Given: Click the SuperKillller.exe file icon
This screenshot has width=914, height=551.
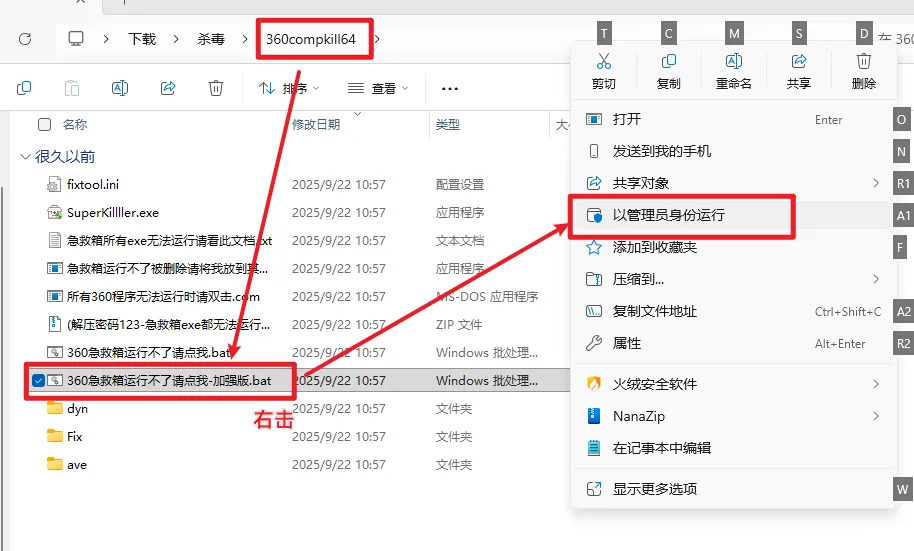Looking at the screenshot, I should tap(54, 212).
